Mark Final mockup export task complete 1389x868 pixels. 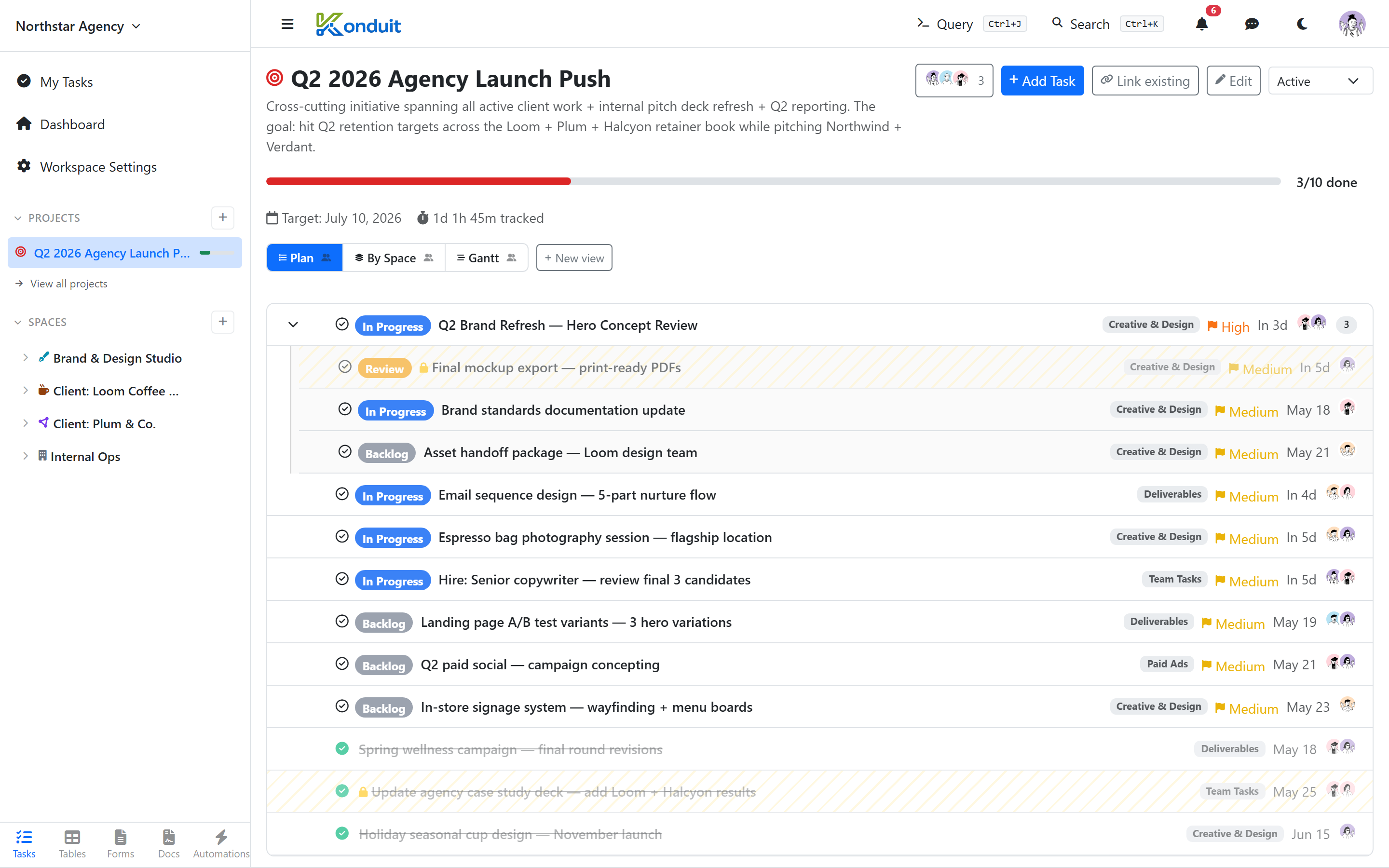click(345, 366)
